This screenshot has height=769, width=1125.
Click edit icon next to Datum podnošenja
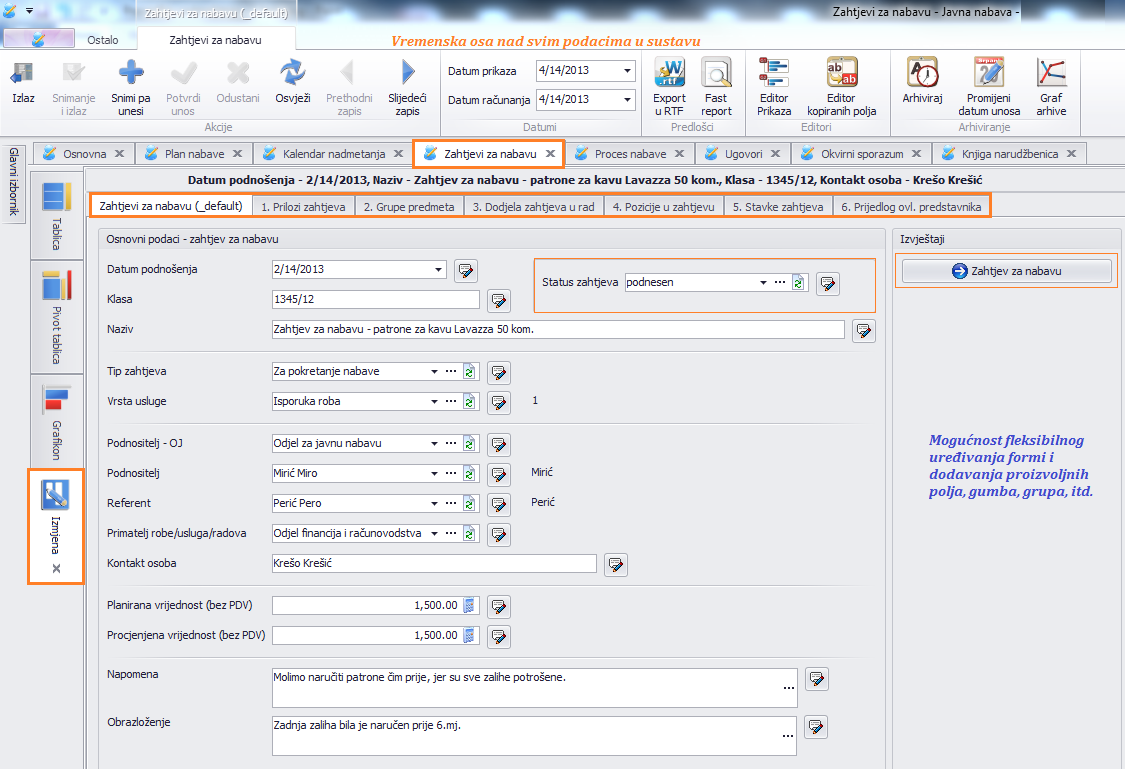pos(466,270)
